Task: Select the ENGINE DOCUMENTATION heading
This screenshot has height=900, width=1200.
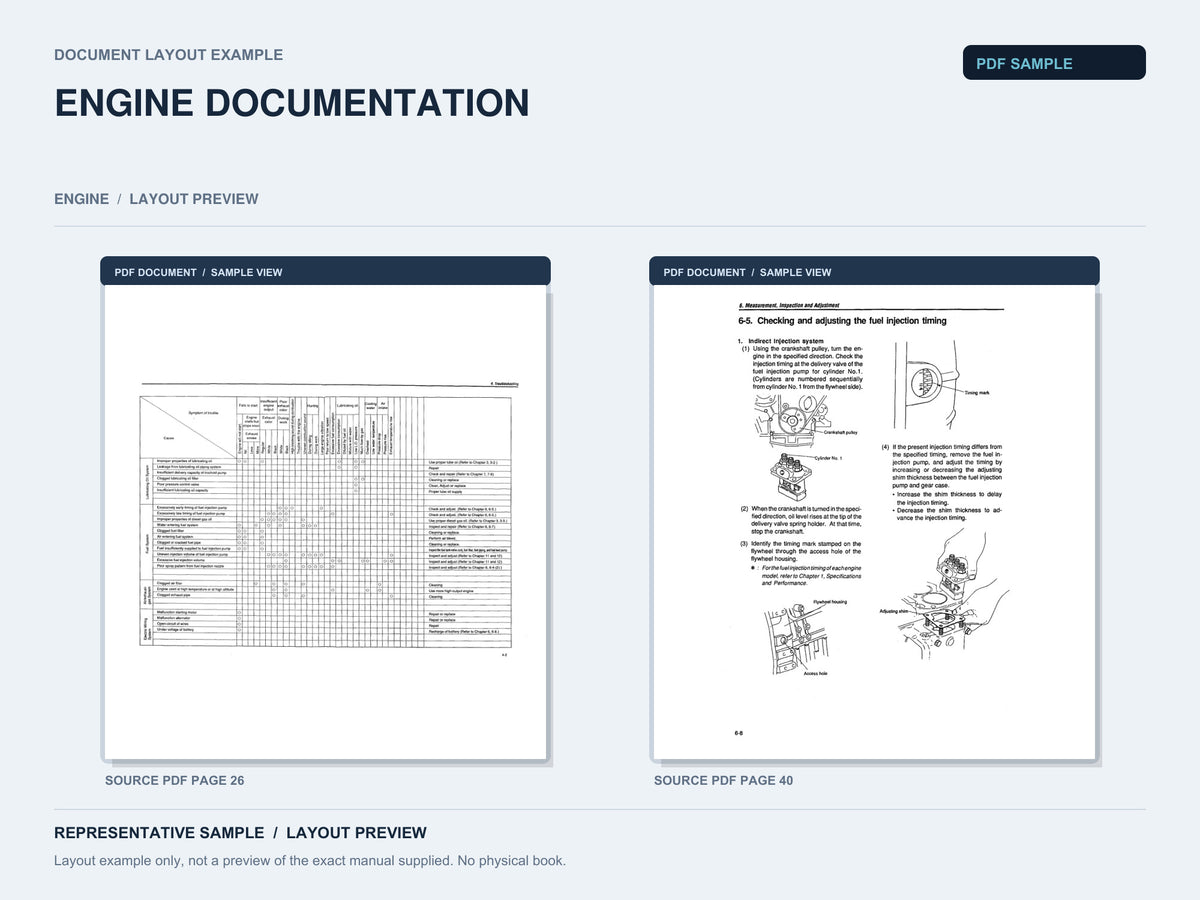Action: 292,103
